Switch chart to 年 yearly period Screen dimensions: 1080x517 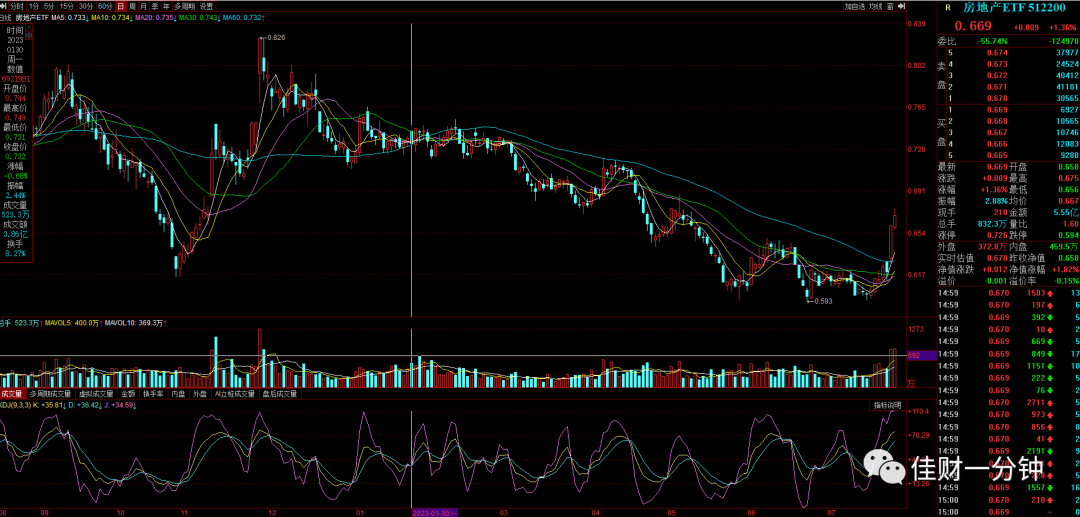166,6
